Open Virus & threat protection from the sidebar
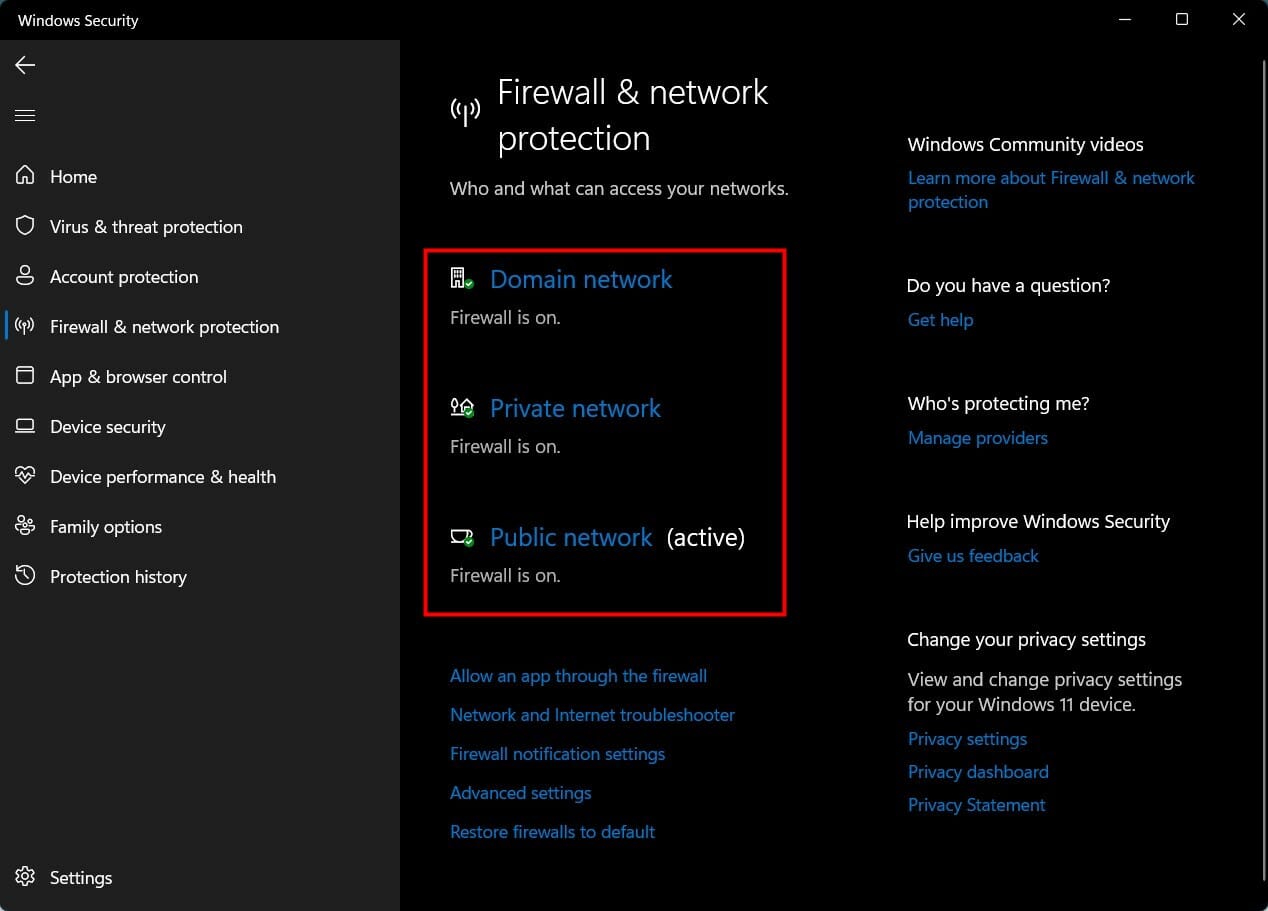This screenshot has height=911, width=1268. [146, 226]
